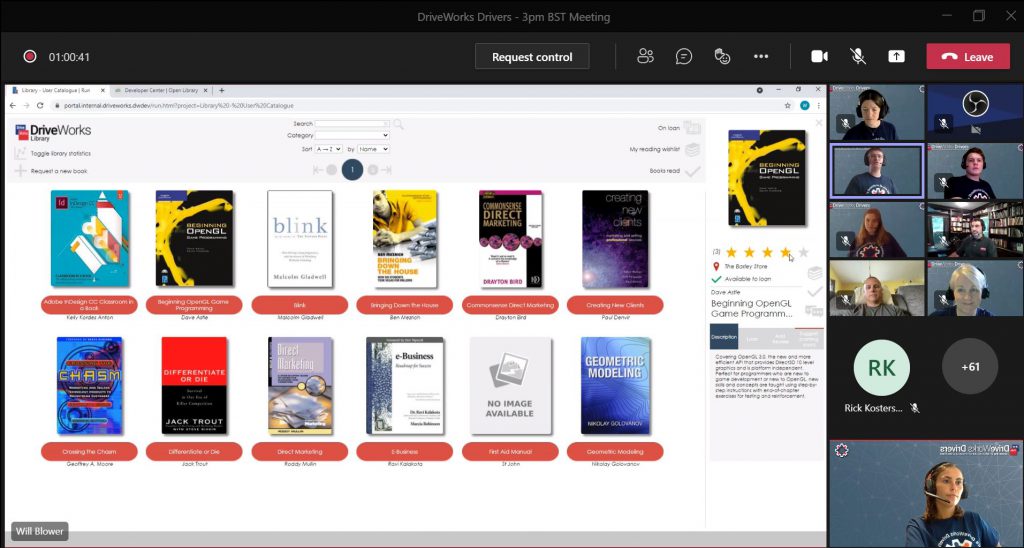Go to first page of catalogue

[x=318, y=170]
